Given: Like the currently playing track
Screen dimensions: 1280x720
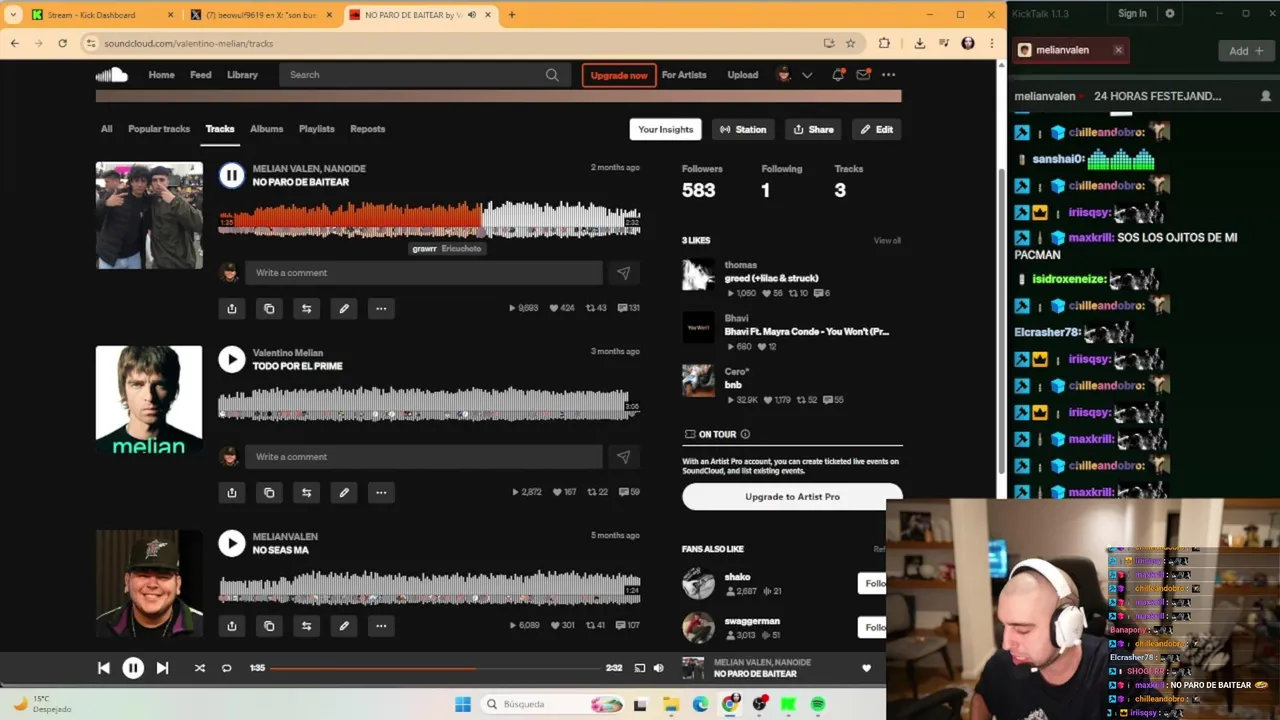Looking at the screenshot, I should pyautogui.click(x=866, y=668).
